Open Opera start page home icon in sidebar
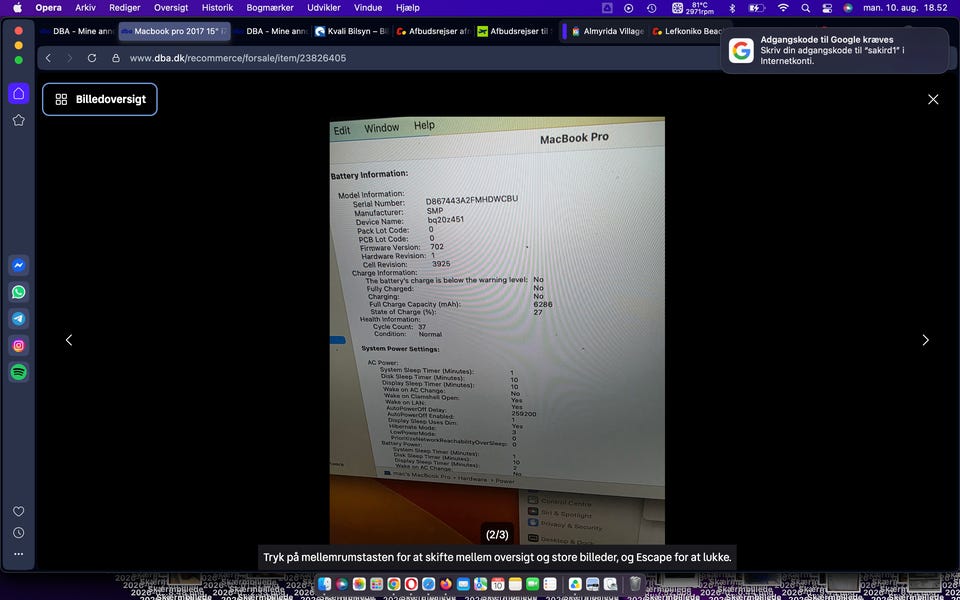The height and width of the screenshot is (600, 960). [19, 93]
